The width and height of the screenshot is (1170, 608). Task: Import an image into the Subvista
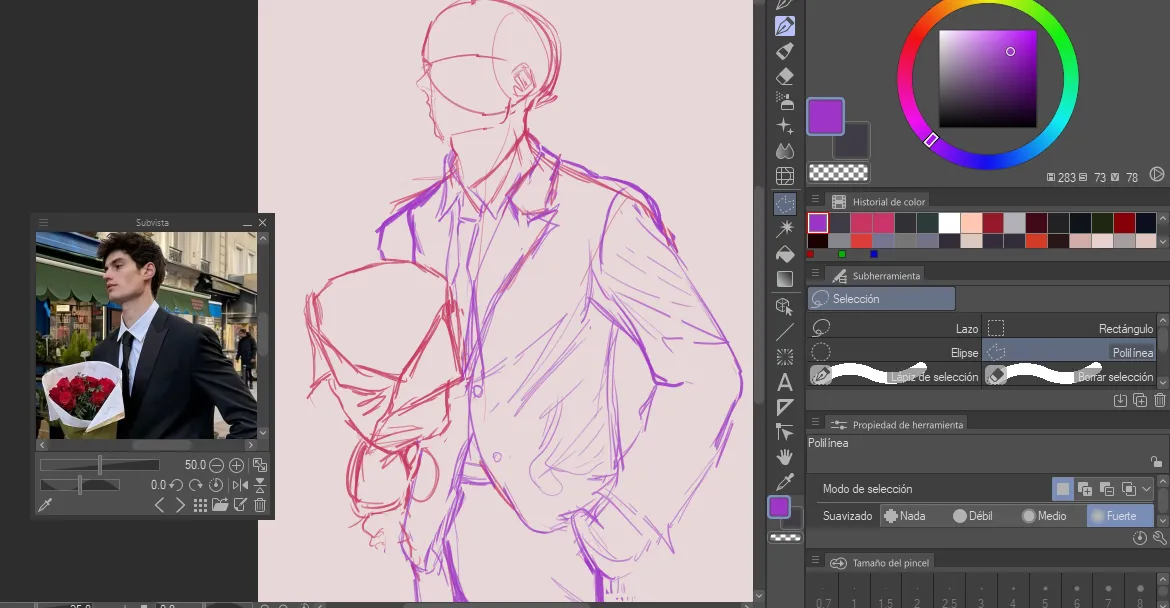219,505
